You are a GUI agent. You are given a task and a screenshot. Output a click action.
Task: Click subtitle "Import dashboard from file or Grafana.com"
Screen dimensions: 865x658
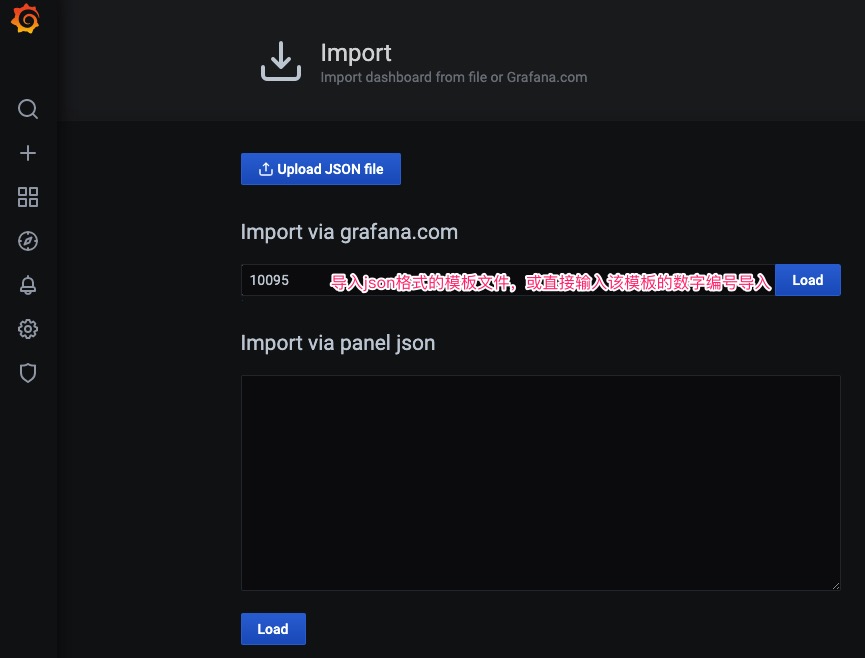click(x=453, y=77)
